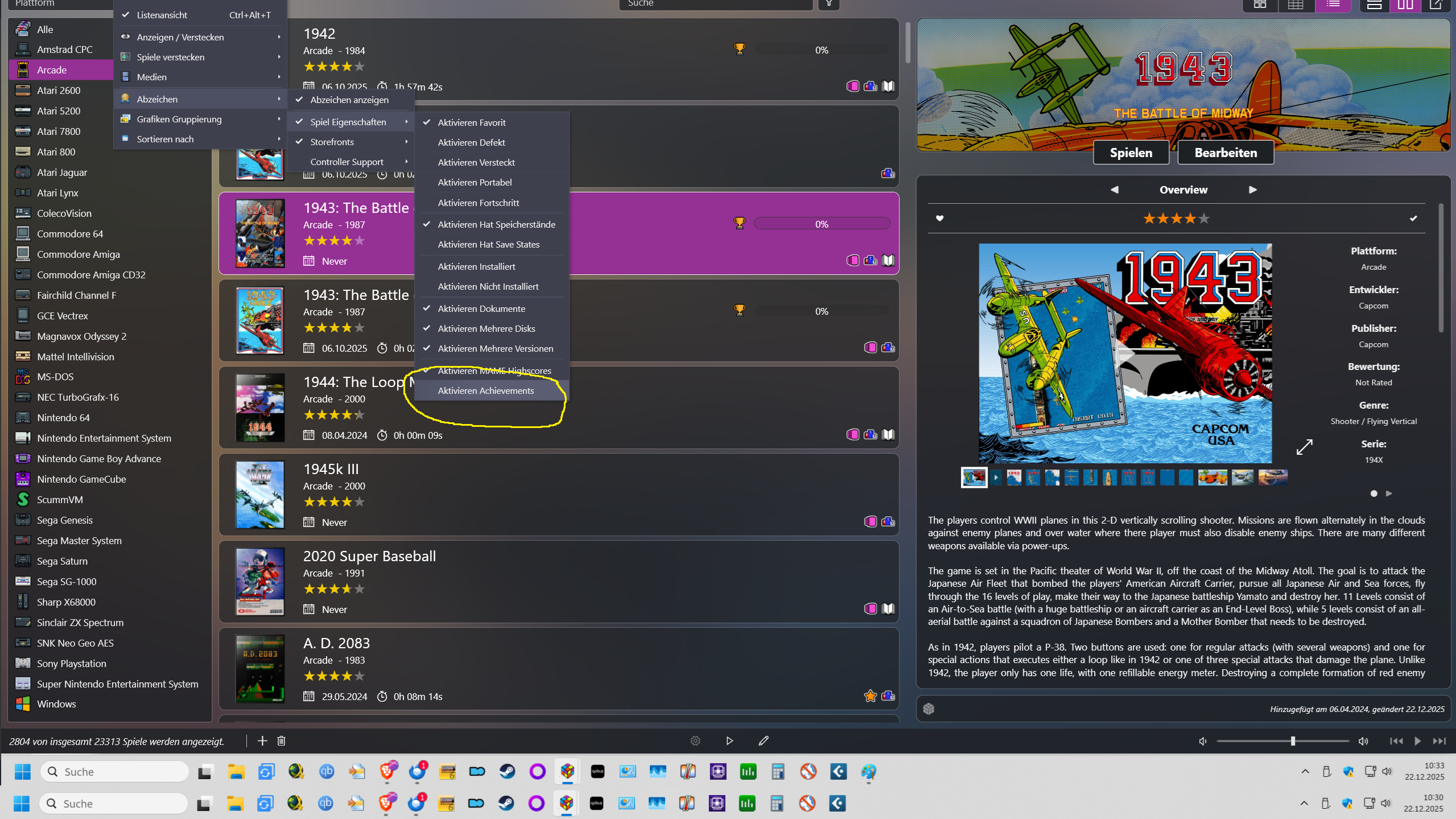Viewport: 1456px width, 819px height.
Task: Open Steam from the Windows taskbar
Action: coord(507,772)
